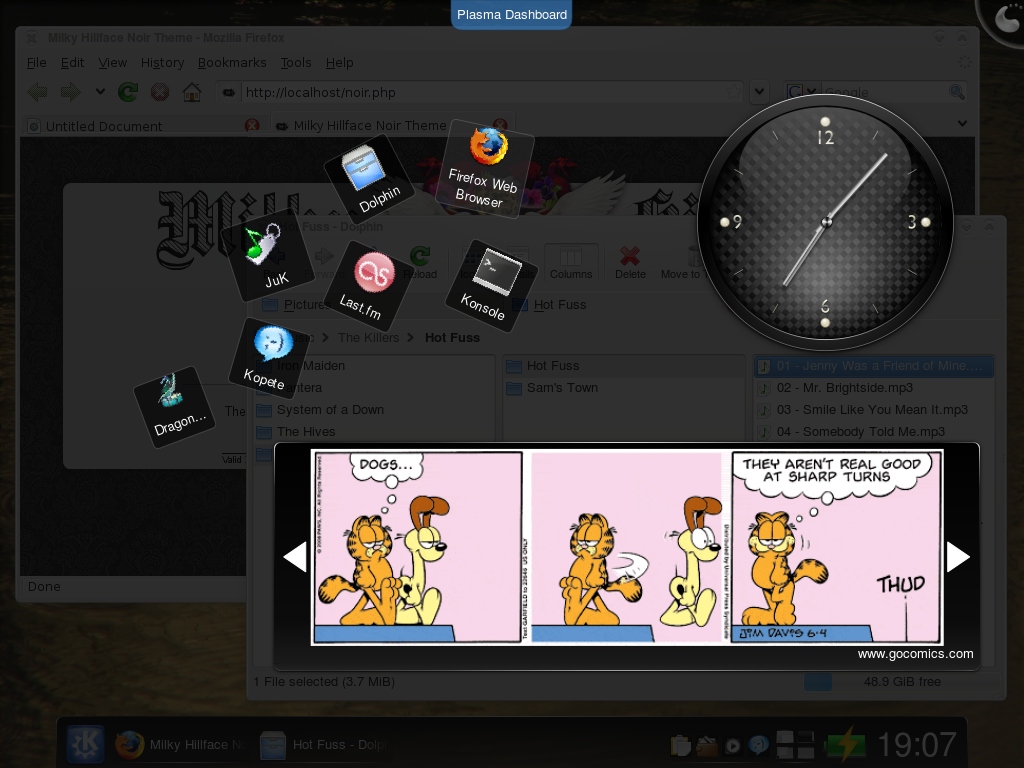Open the Firefox Web Browser widget
Image resolution: width=1024 pixels, height=768 pixels.
485,168
